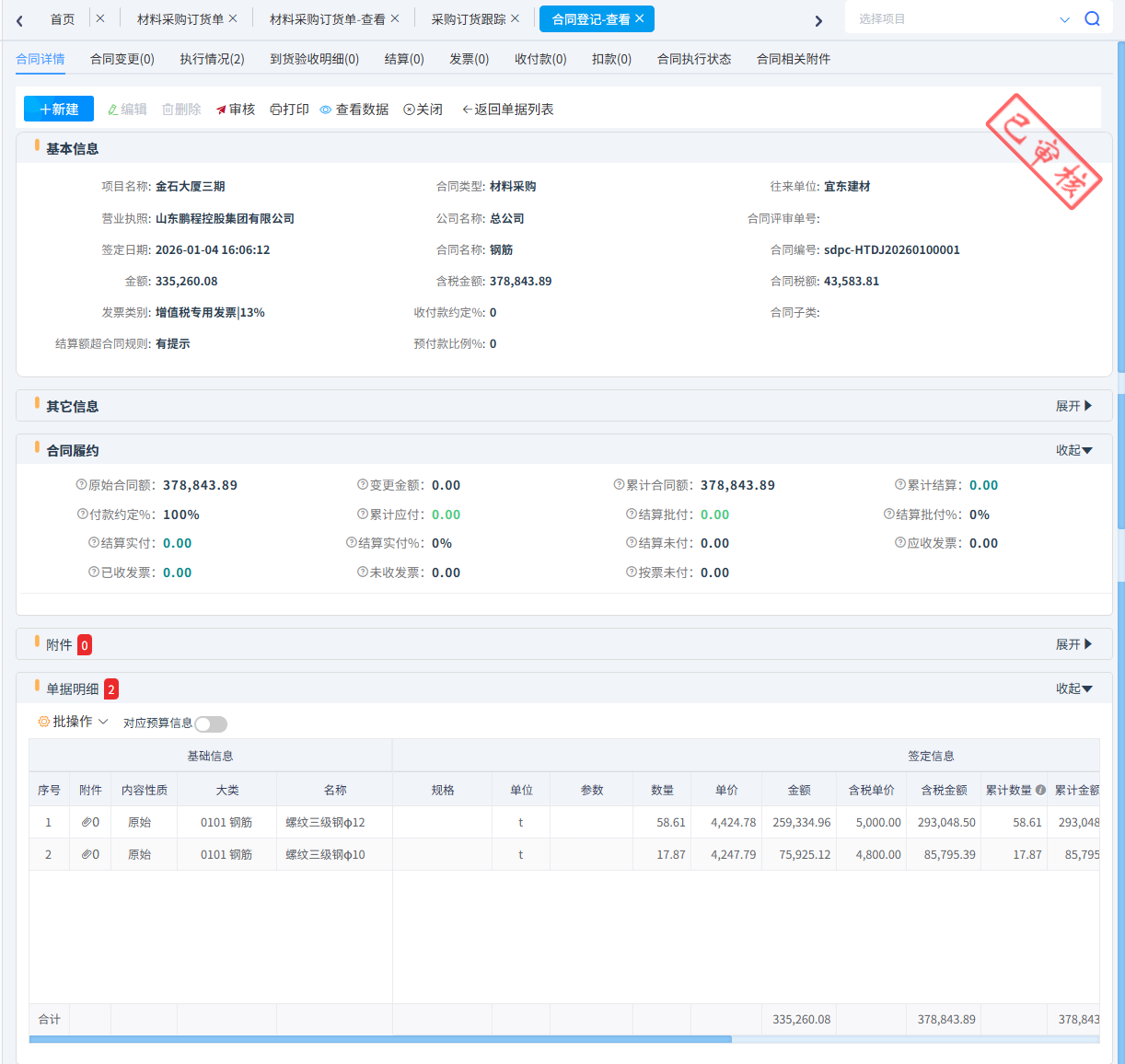Open the 合同相关附件 tab
The height and width of the screenshot is (1064, 1125).
point(793,59)
